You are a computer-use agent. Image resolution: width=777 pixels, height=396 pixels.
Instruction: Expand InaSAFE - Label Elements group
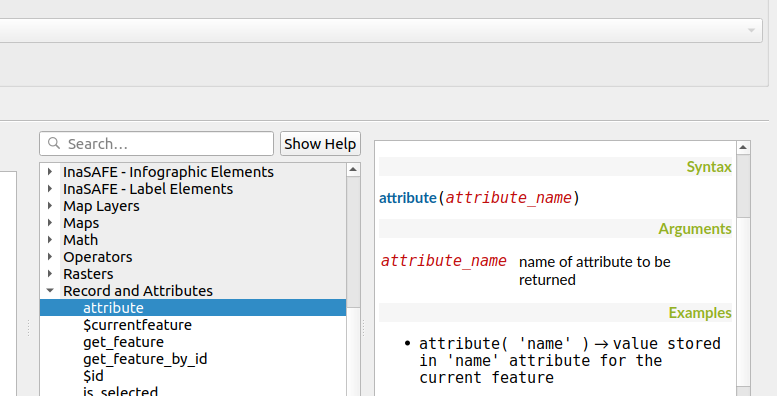(x=50, y=188)
